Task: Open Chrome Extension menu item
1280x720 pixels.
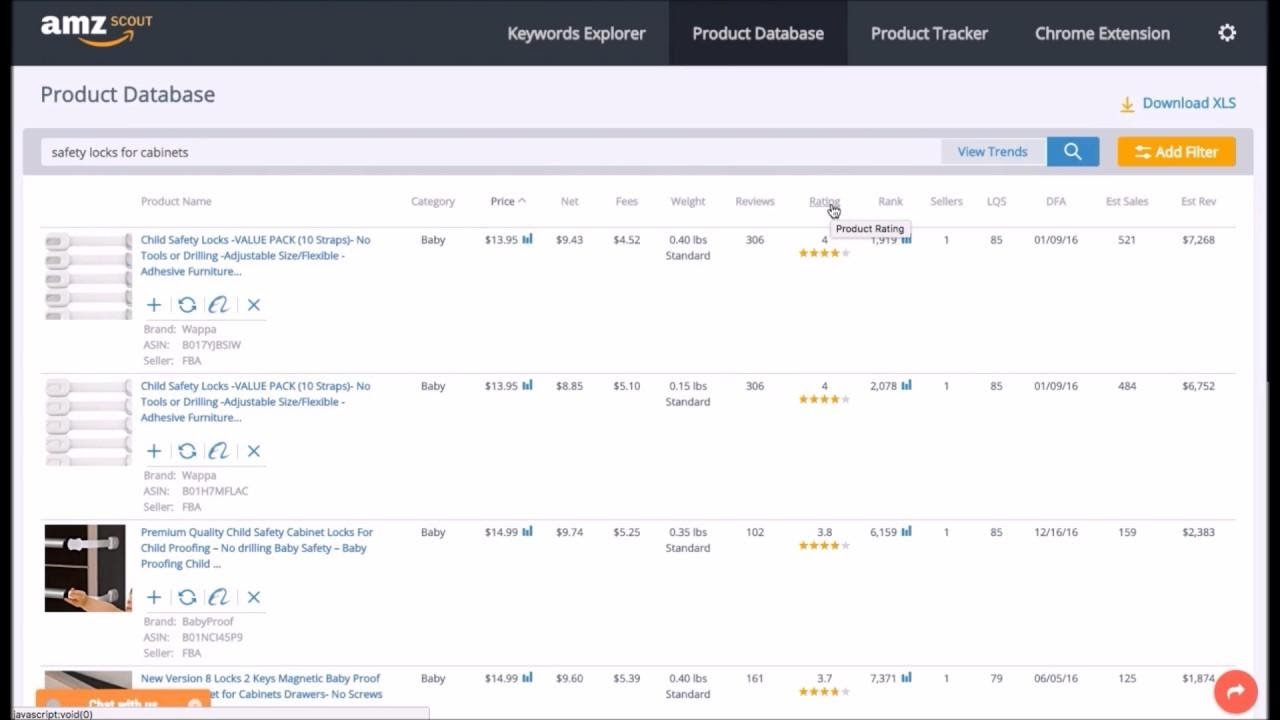Action: [1102, 33]
